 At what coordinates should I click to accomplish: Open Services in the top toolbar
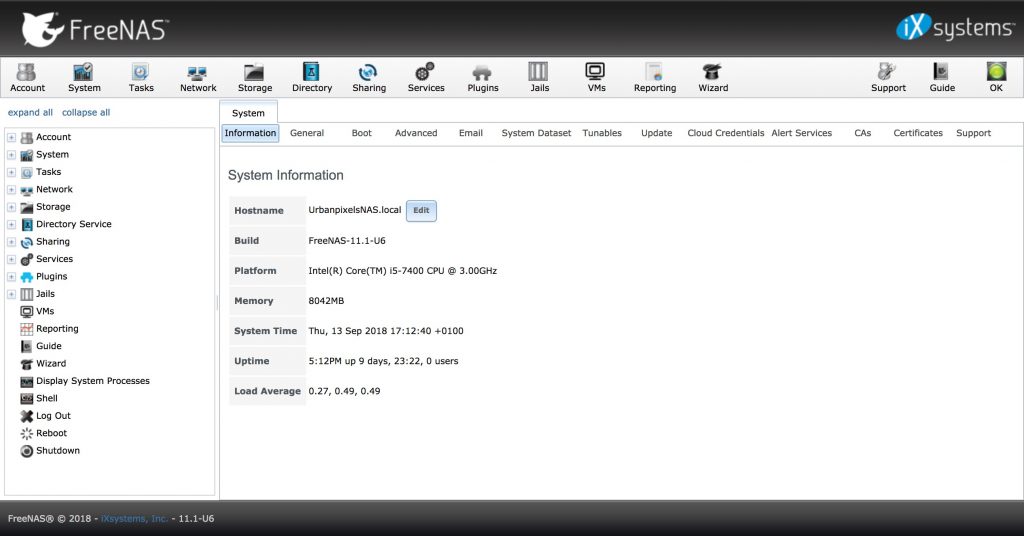[x=426, y=78]
